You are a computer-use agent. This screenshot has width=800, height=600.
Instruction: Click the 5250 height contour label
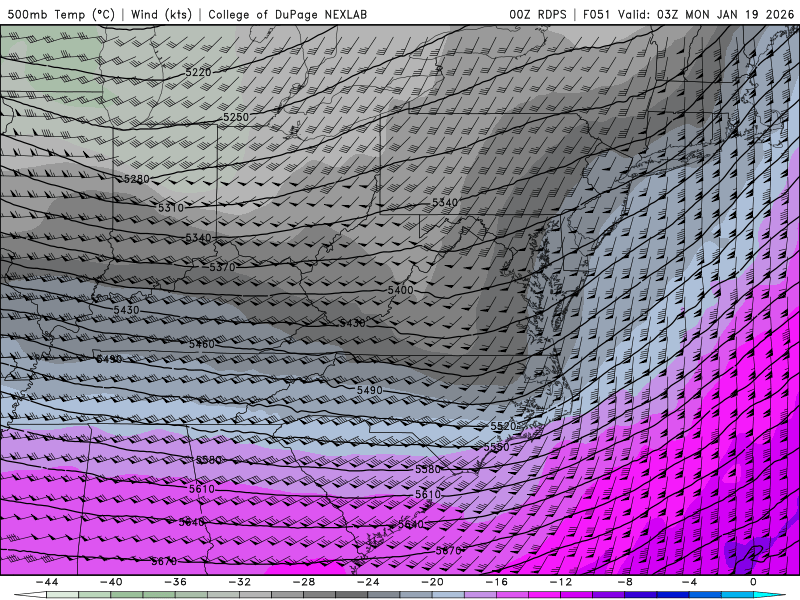pyautogui.click(x=236, y=117)
